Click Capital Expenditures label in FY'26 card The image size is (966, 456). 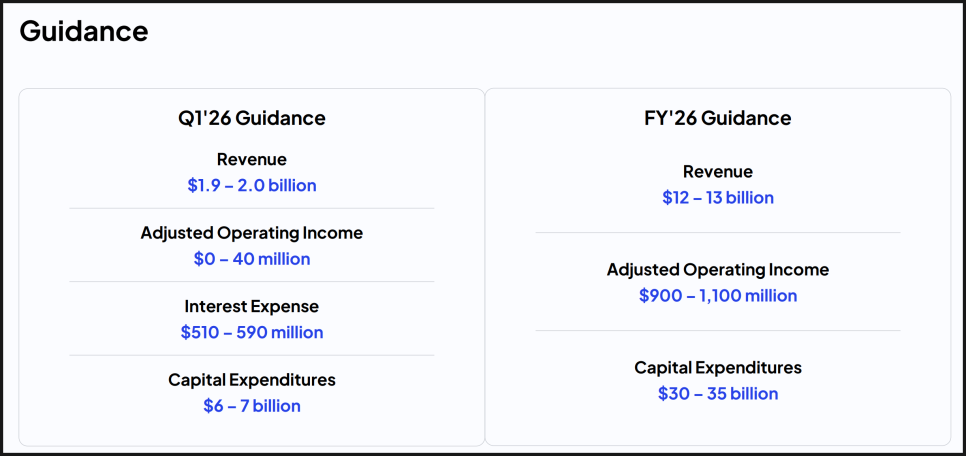[718, 368]
